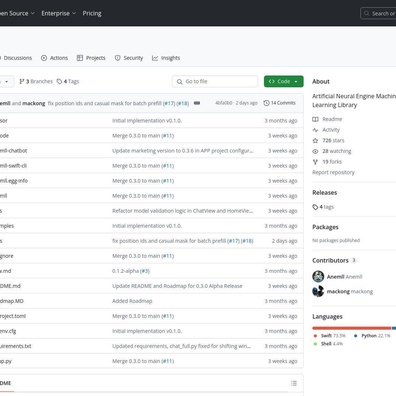This screenshot has width=396, height=396.
Task: Open the README outline list icon
Action: click(294, 383)
